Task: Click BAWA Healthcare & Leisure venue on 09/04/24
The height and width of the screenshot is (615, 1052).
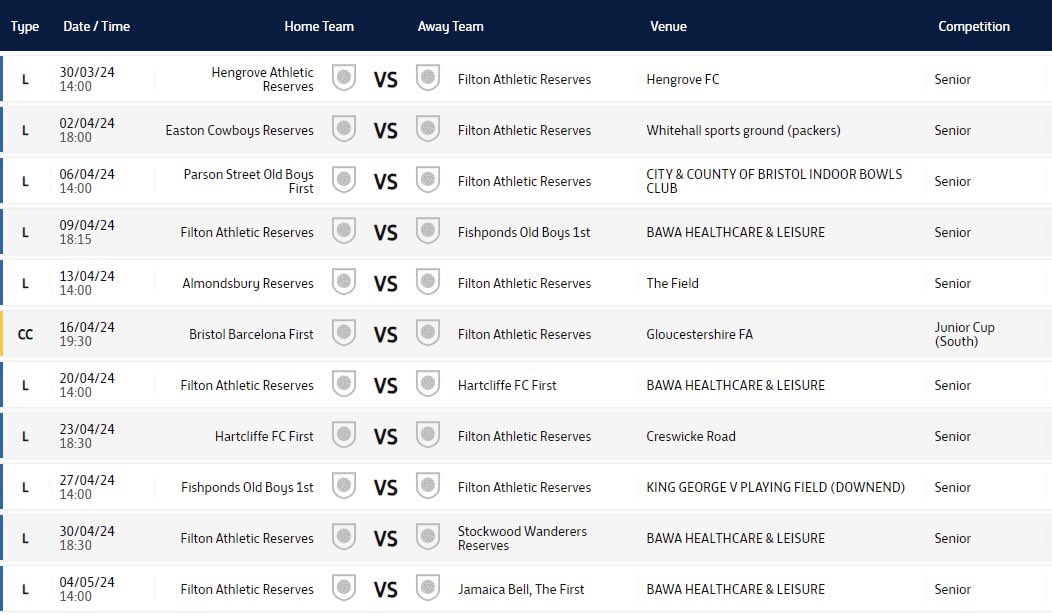Action: [735, 232]
